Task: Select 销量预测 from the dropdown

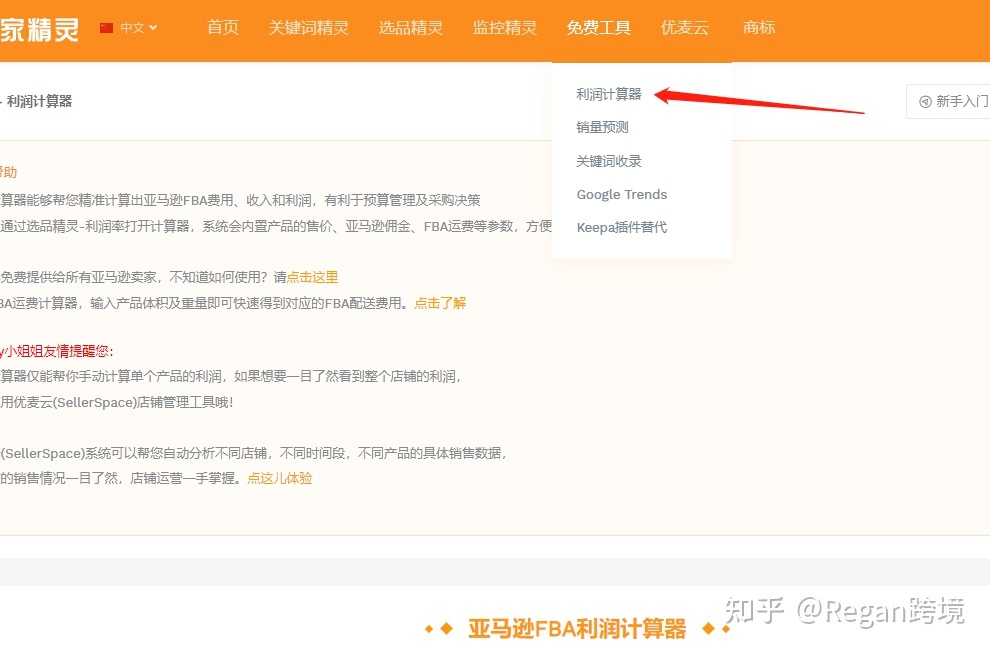Action: click(602, 127)
